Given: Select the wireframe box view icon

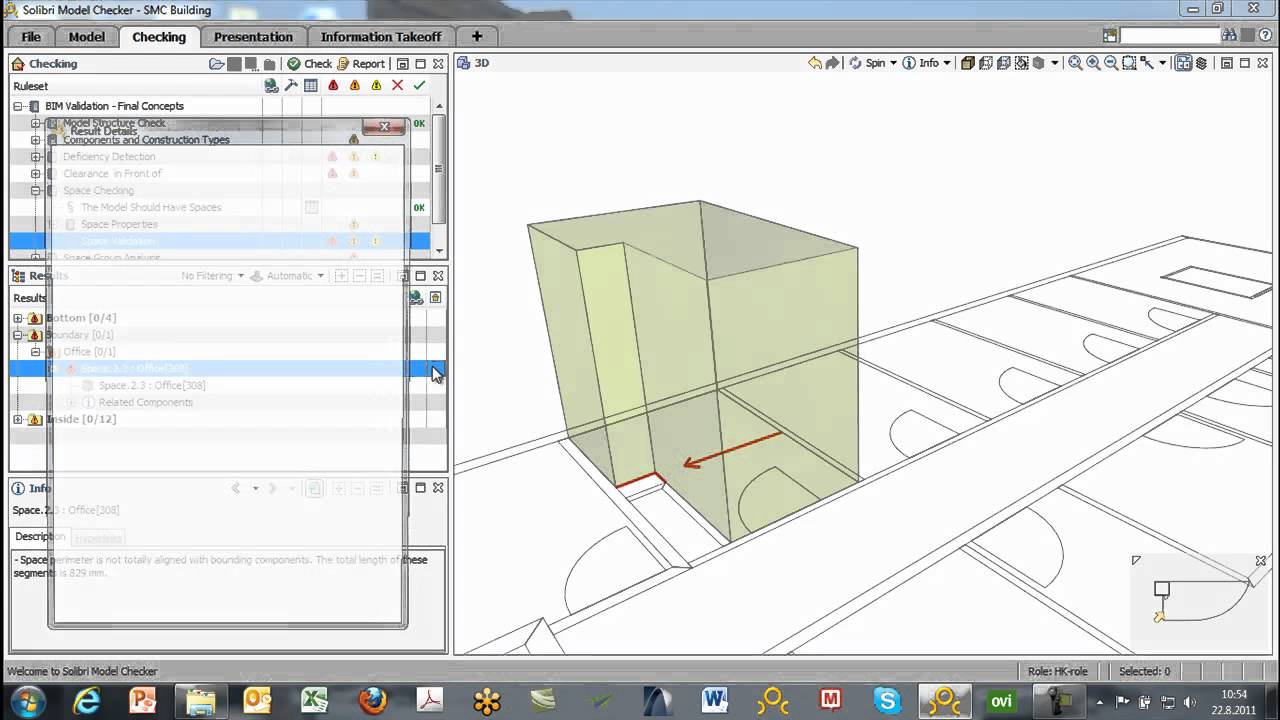Looking at the screenshot, I should 986,63.
